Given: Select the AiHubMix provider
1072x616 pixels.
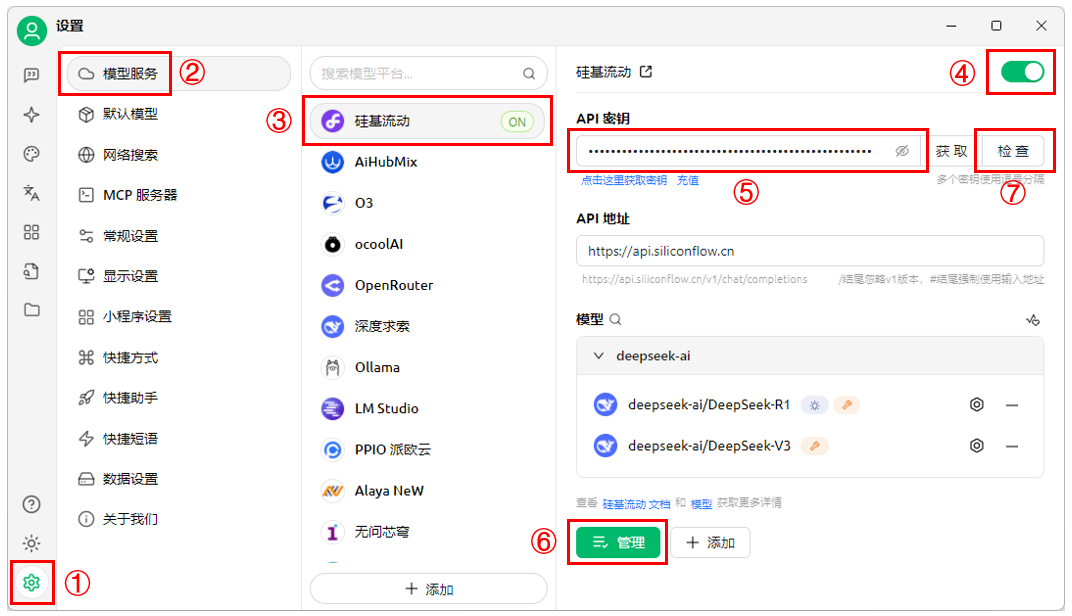Looking at the screenshot, I should tap(428, 162).
